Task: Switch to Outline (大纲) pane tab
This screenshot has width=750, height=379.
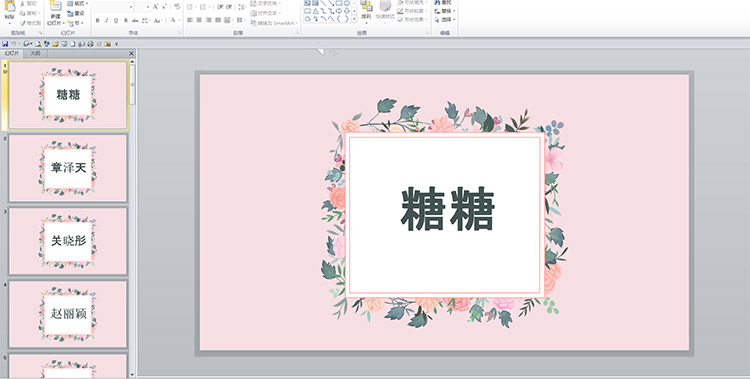Action: point(35,54)
